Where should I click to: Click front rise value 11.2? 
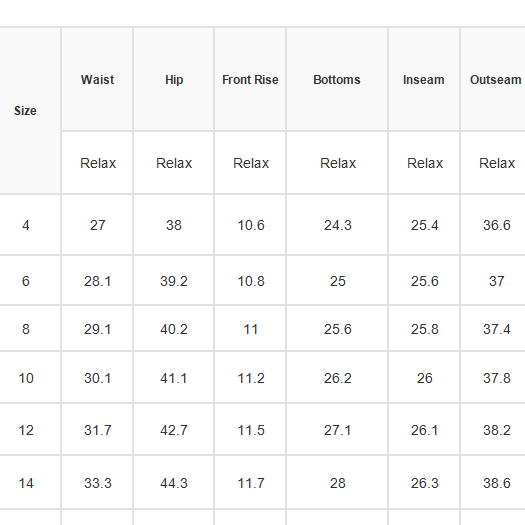[x=250, y=378]
